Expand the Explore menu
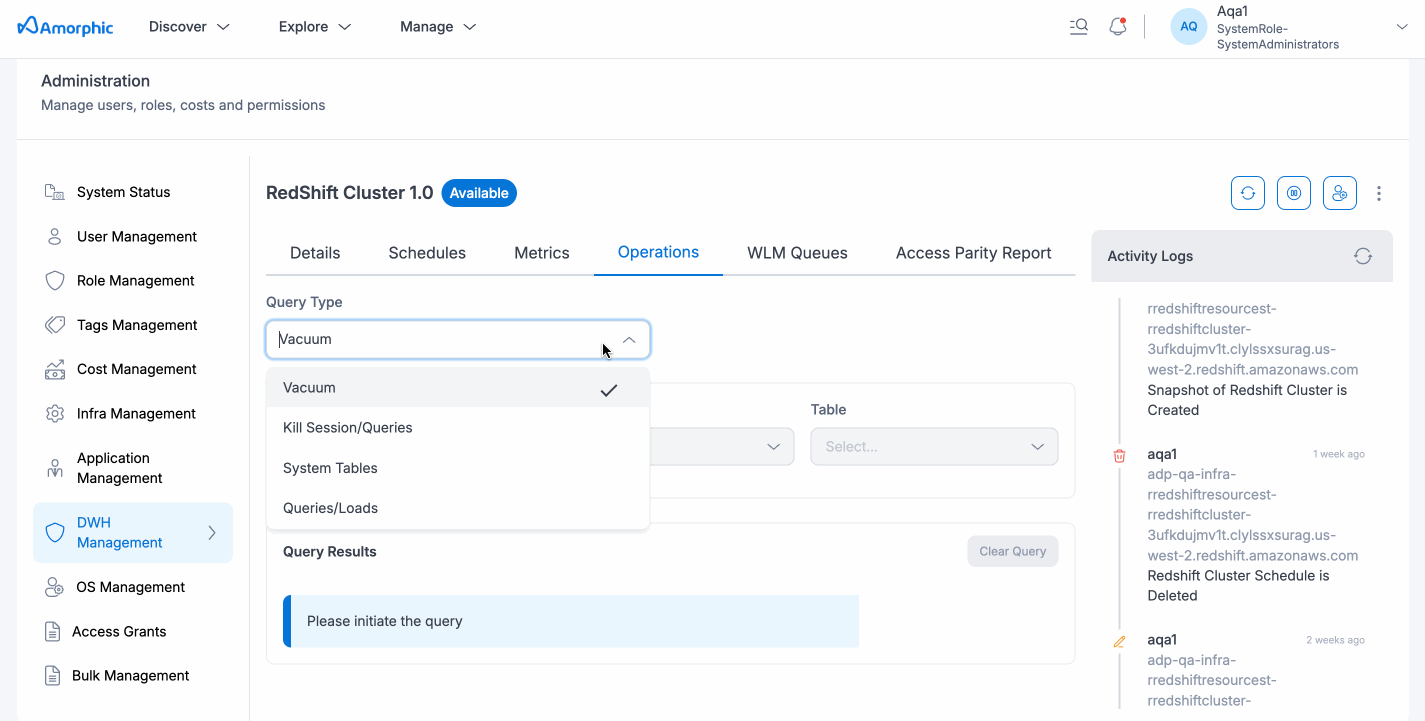 pos(315,27)
